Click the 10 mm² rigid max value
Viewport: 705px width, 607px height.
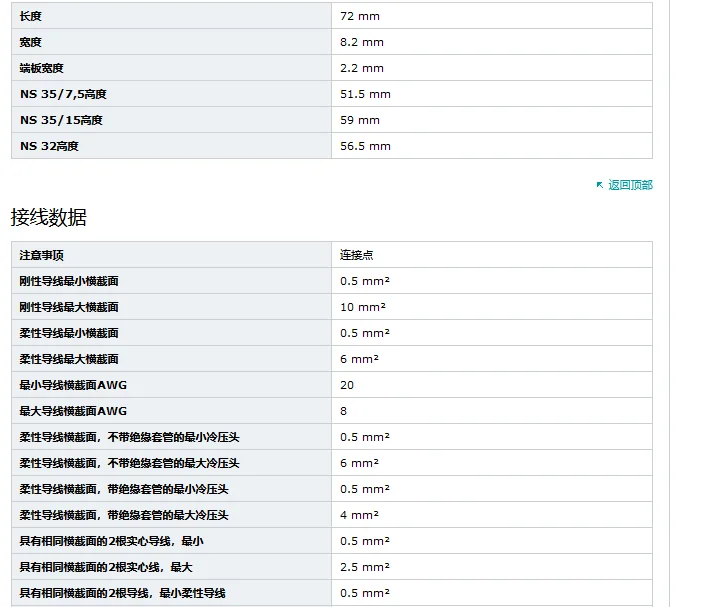coord(363,307)
